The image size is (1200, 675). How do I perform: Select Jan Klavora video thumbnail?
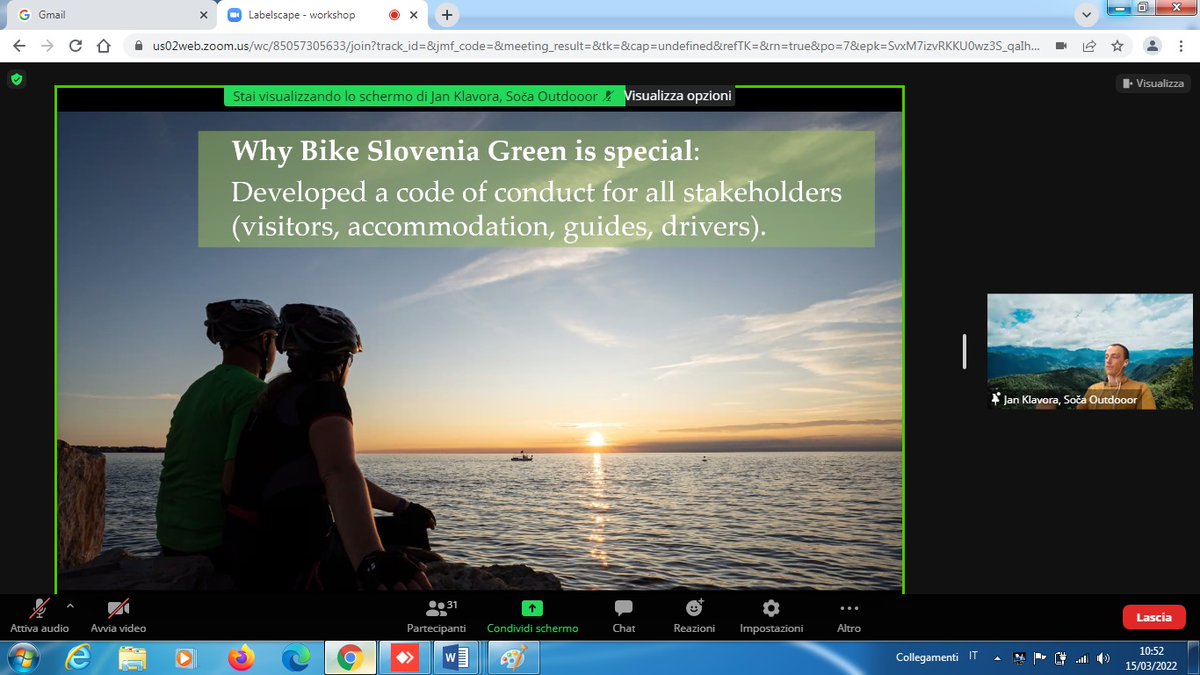tap(1089, 351)
